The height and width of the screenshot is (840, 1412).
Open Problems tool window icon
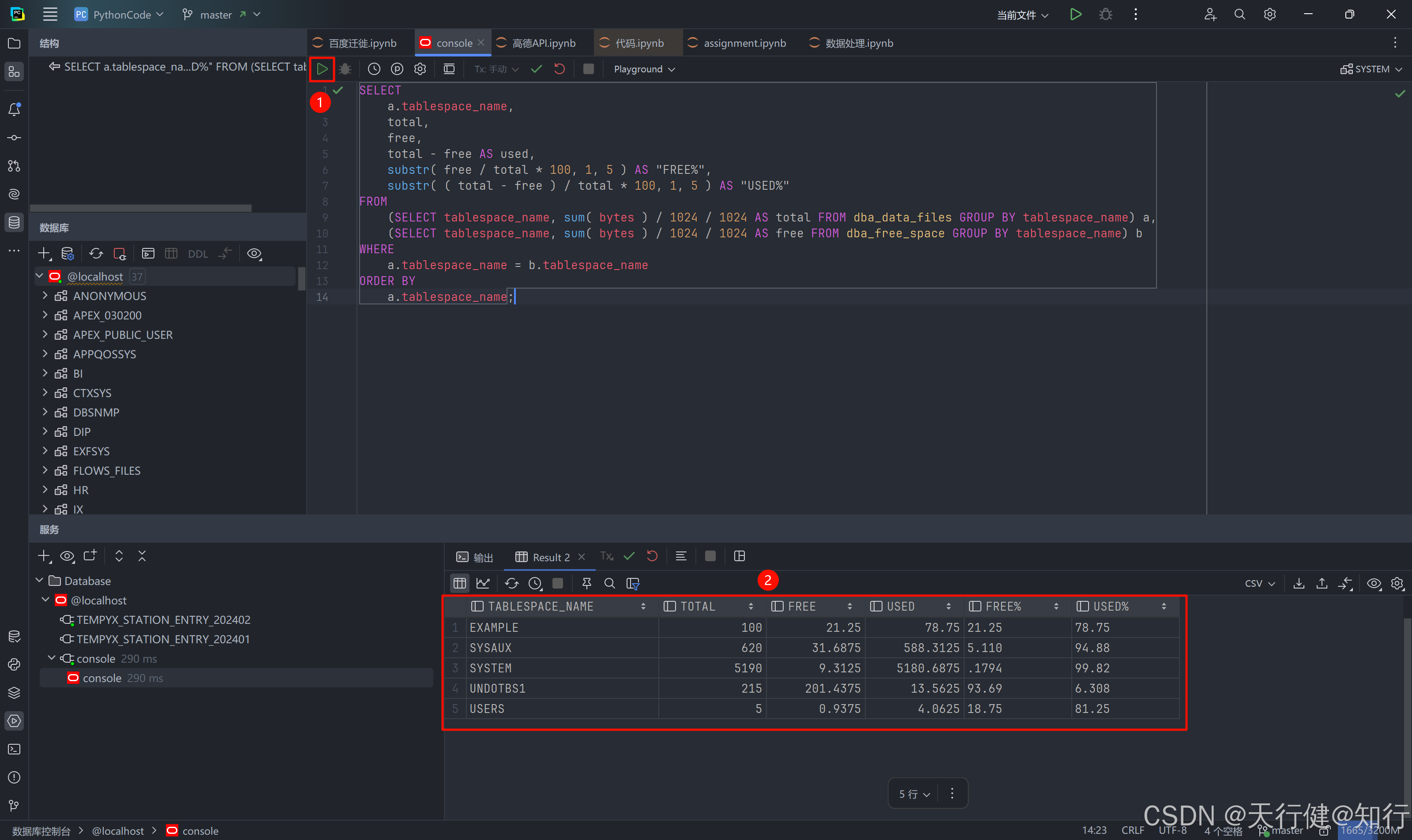pyautogui.click(x=14, y=777)
